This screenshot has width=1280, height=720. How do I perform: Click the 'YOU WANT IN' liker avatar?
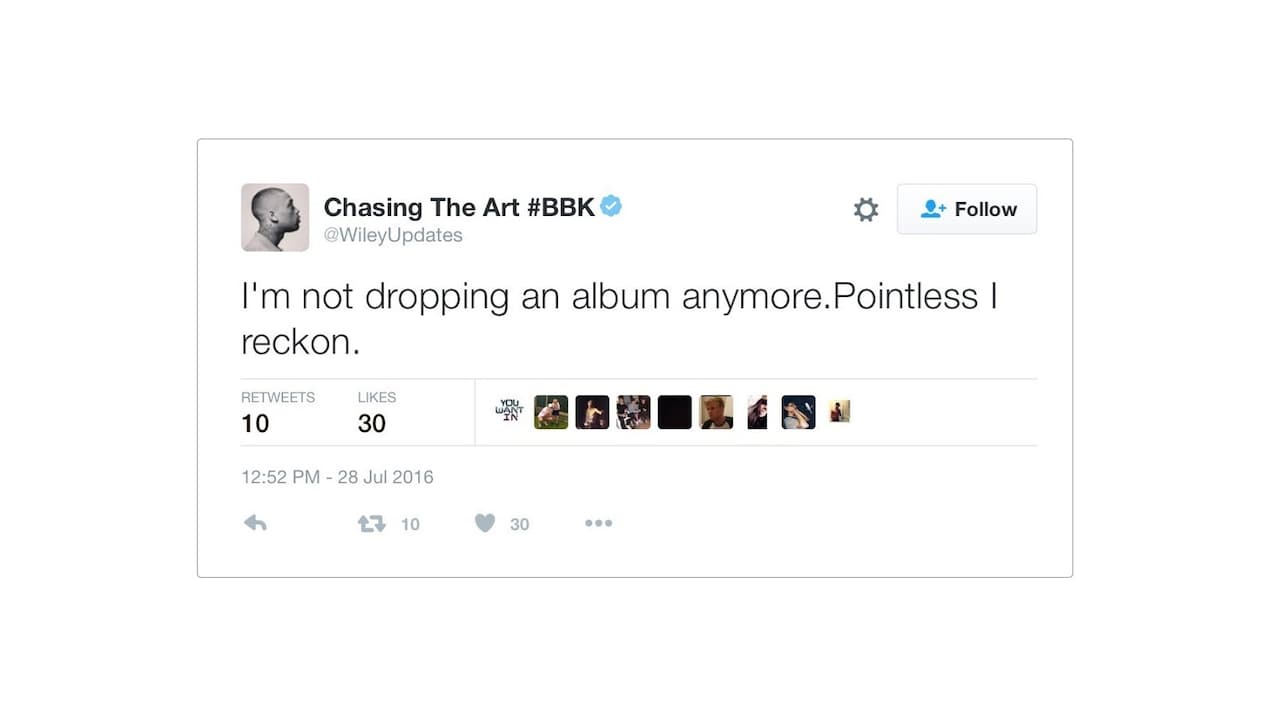click(x=510, y=411)
